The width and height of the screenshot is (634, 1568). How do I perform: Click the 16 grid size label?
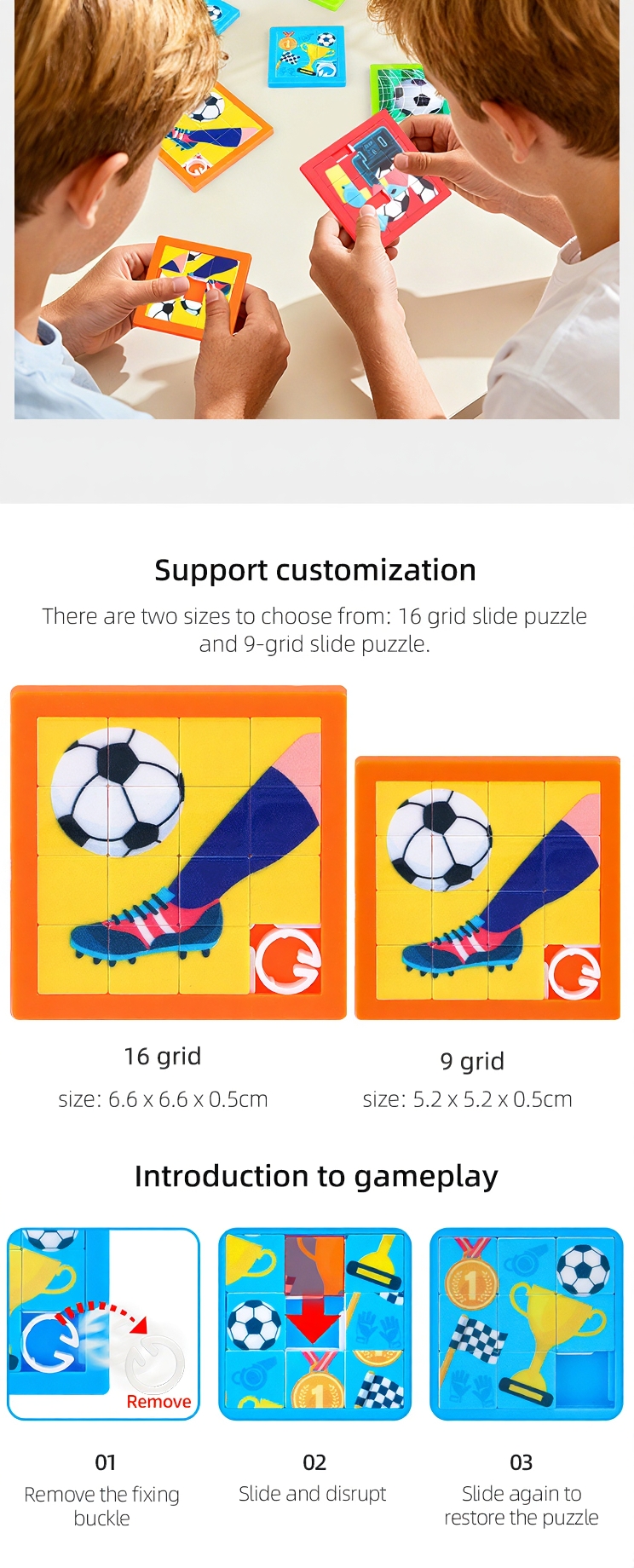point(163,1099)
